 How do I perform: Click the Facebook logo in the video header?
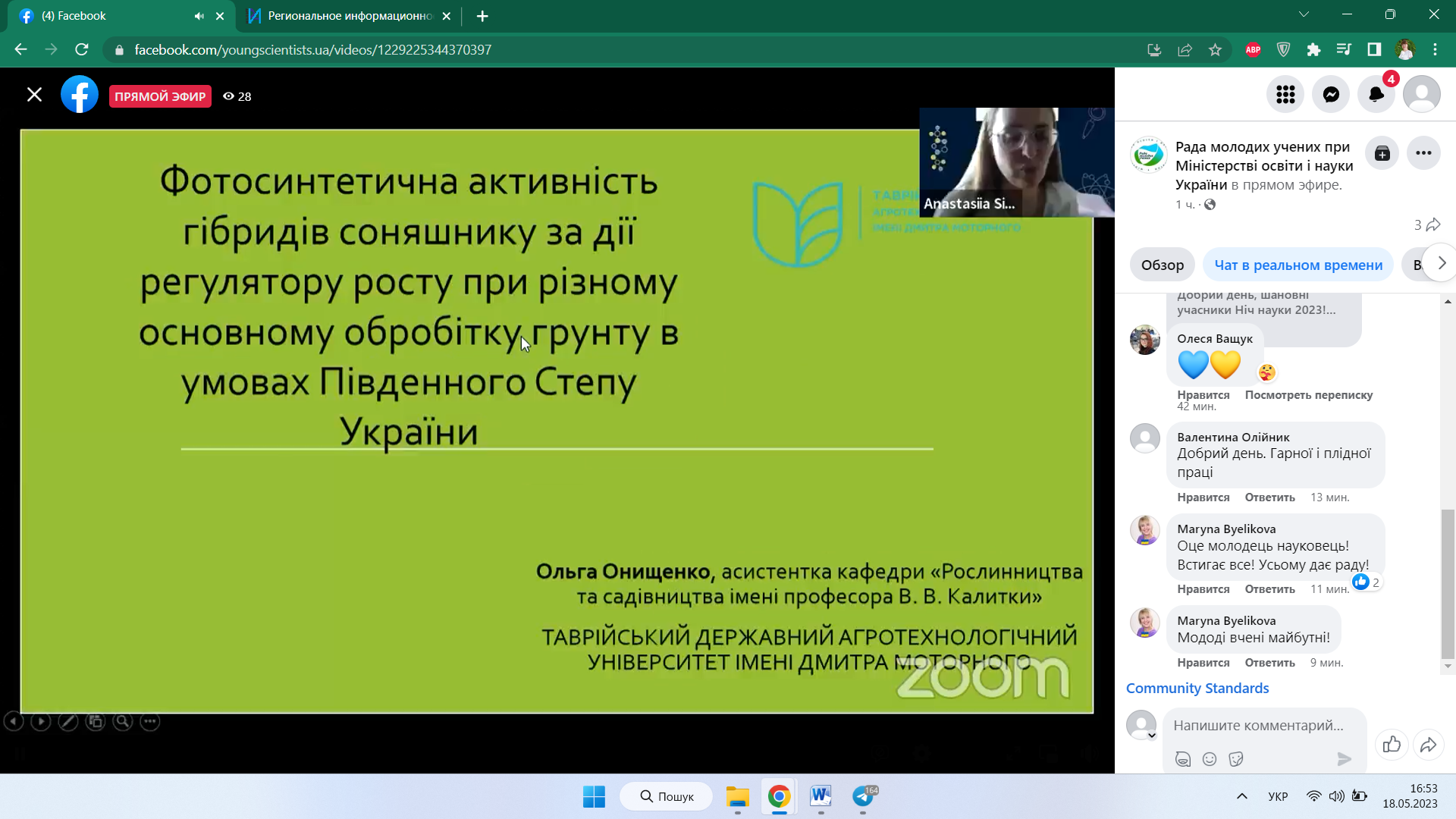tap(80, 95)
